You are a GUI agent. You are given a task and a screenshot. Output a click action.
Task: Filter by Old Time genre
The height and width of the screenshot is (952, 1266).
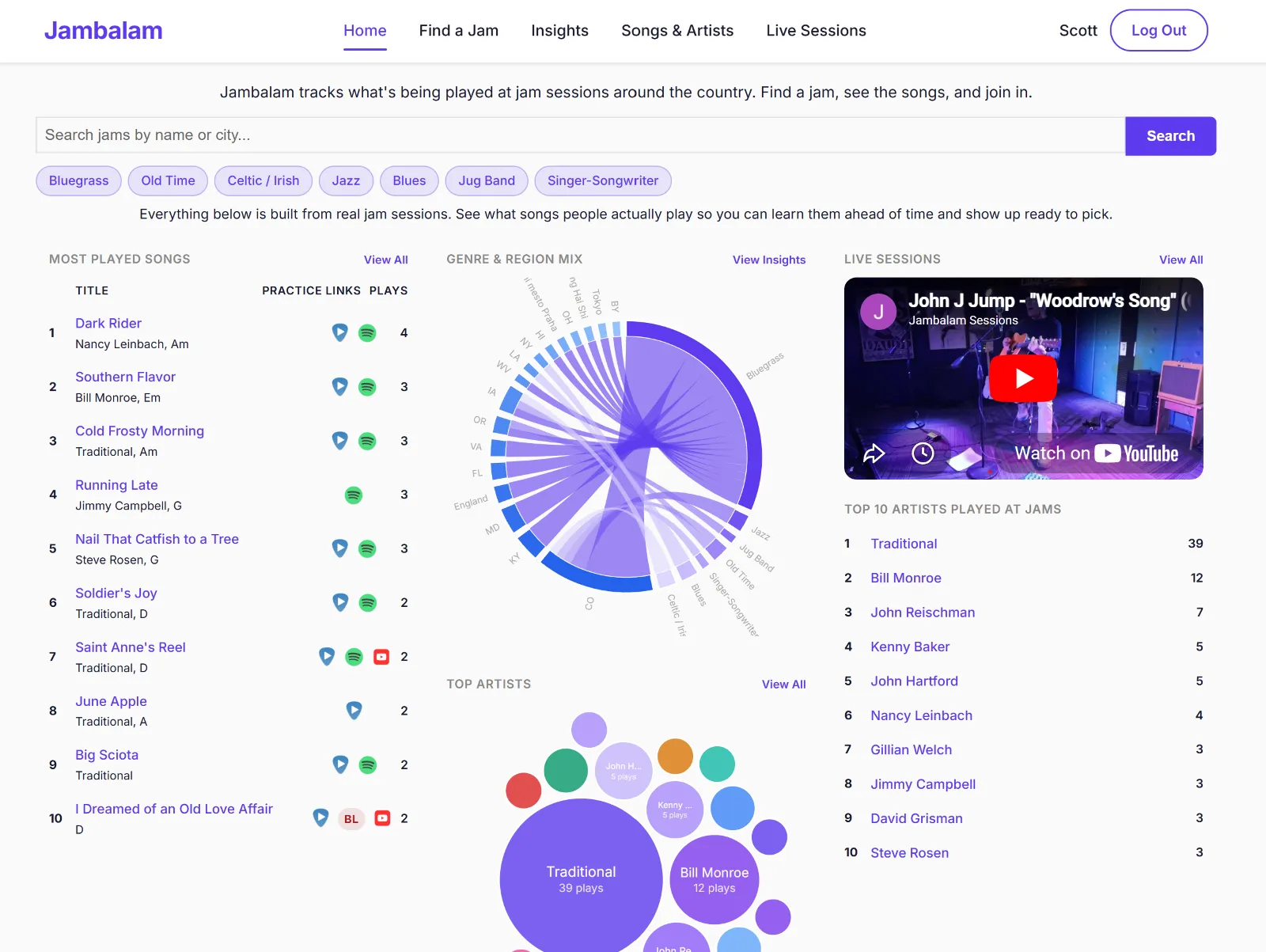(168, 180)
